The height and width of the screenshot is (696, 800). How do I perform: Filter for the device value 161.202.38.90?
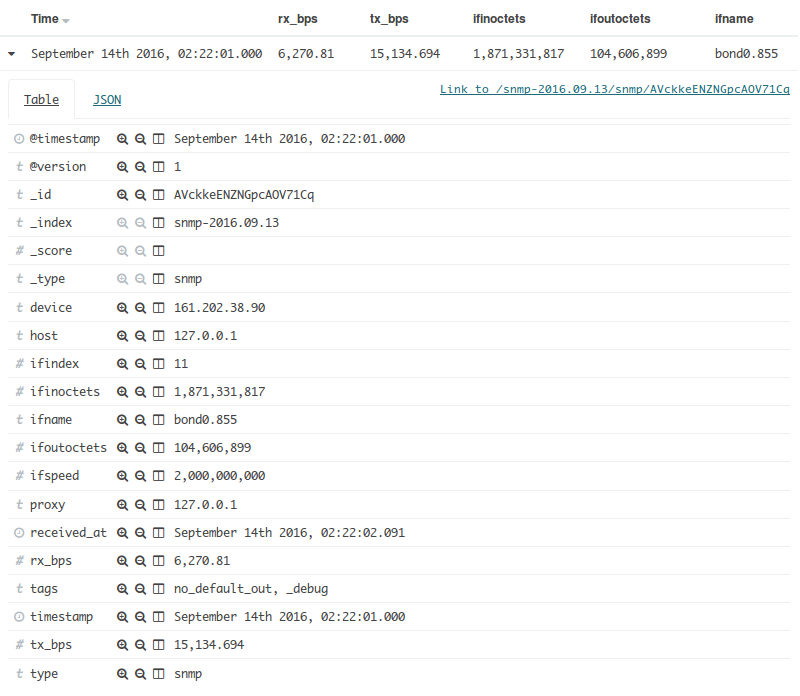(122, 308)
